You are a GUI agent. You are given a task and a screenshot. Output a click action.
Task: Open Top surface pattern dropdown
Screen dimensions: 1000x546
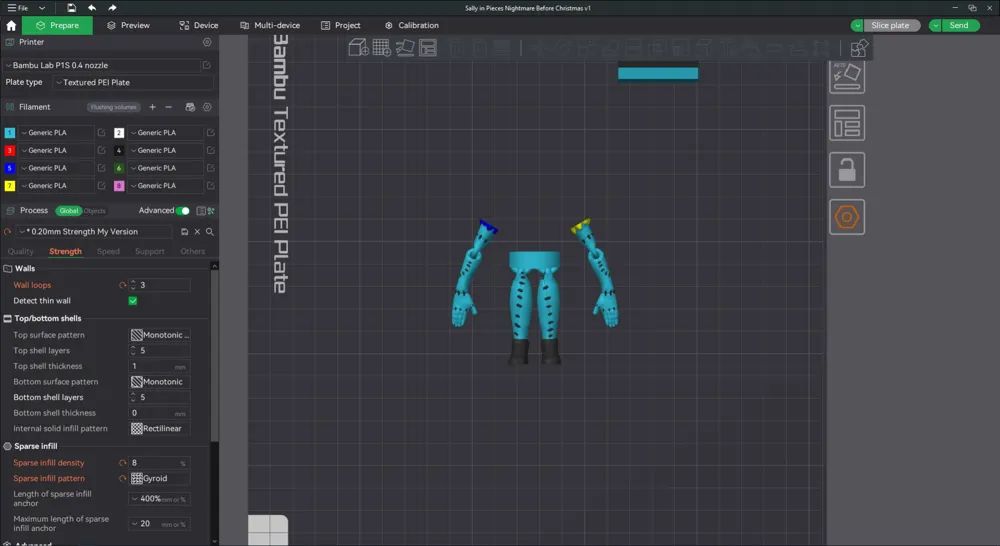click(x=160, y=335)
